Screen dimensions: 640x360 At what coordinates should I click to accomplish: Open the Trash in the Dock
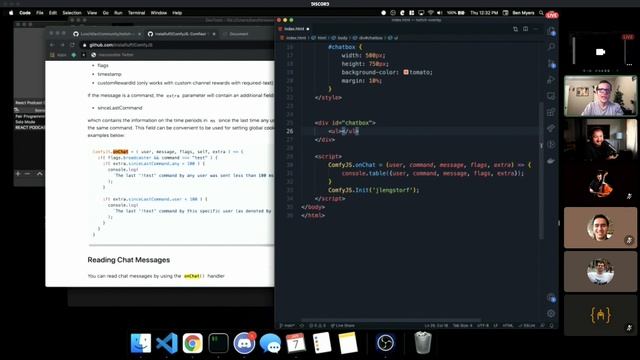click(423, 343)
